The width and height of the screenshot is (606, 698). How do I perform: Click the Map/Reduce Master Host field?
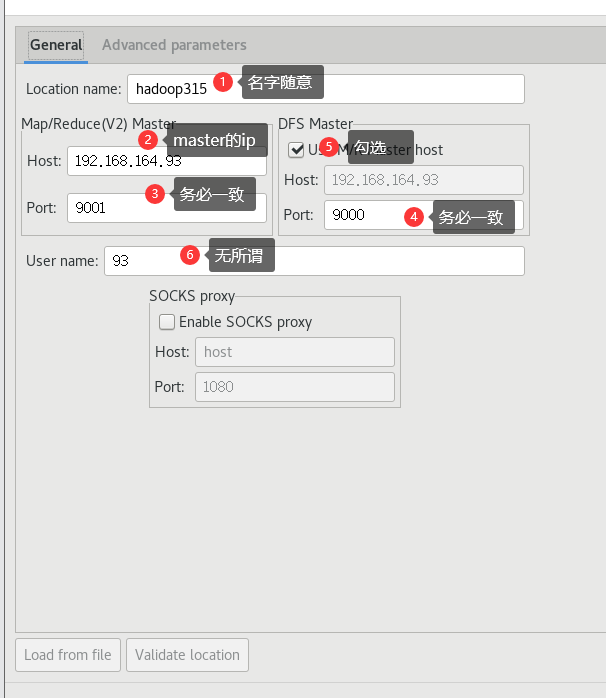167,161
